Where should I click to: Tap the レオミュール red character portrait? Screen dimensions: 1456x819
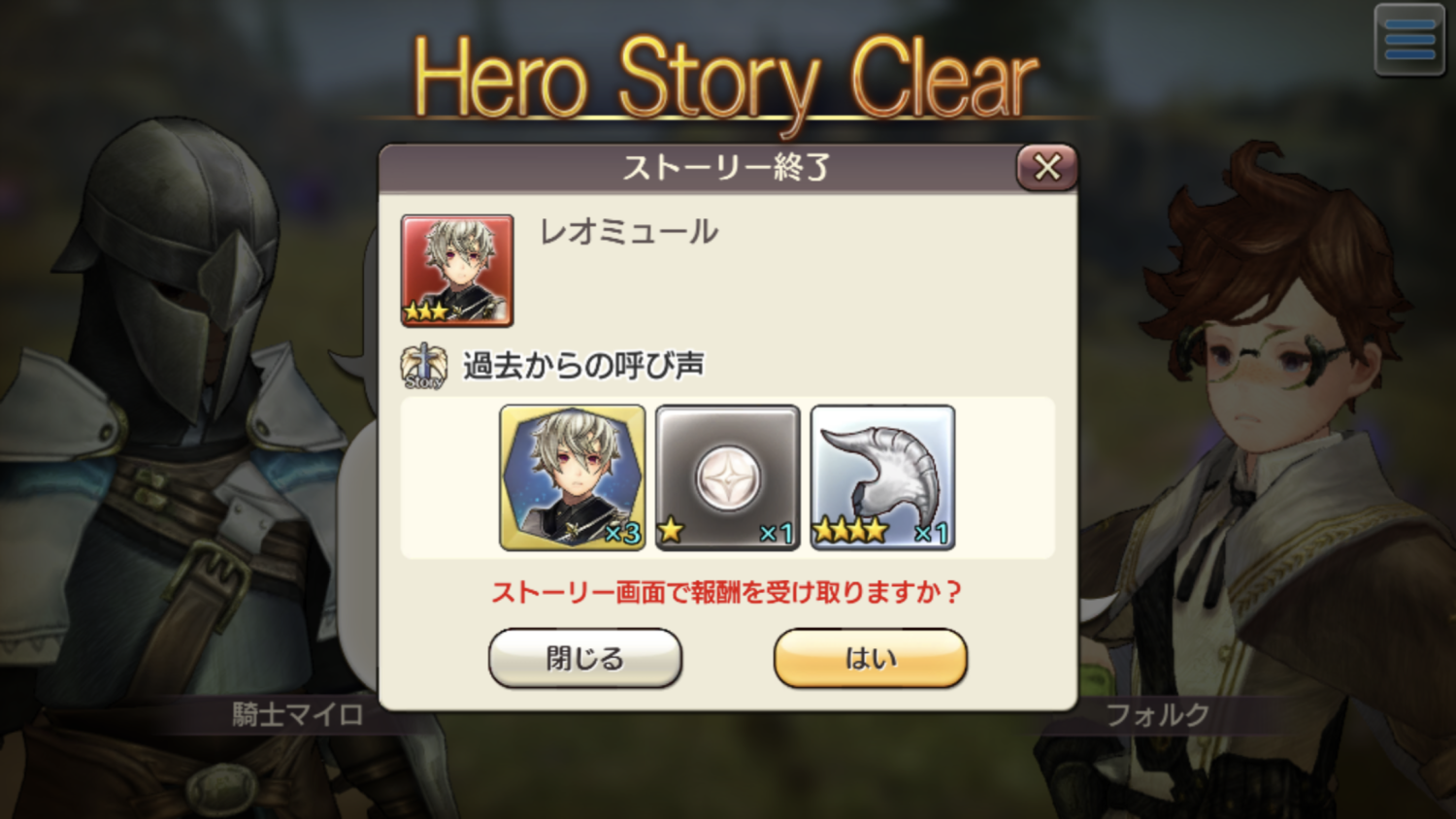[457, 271]
